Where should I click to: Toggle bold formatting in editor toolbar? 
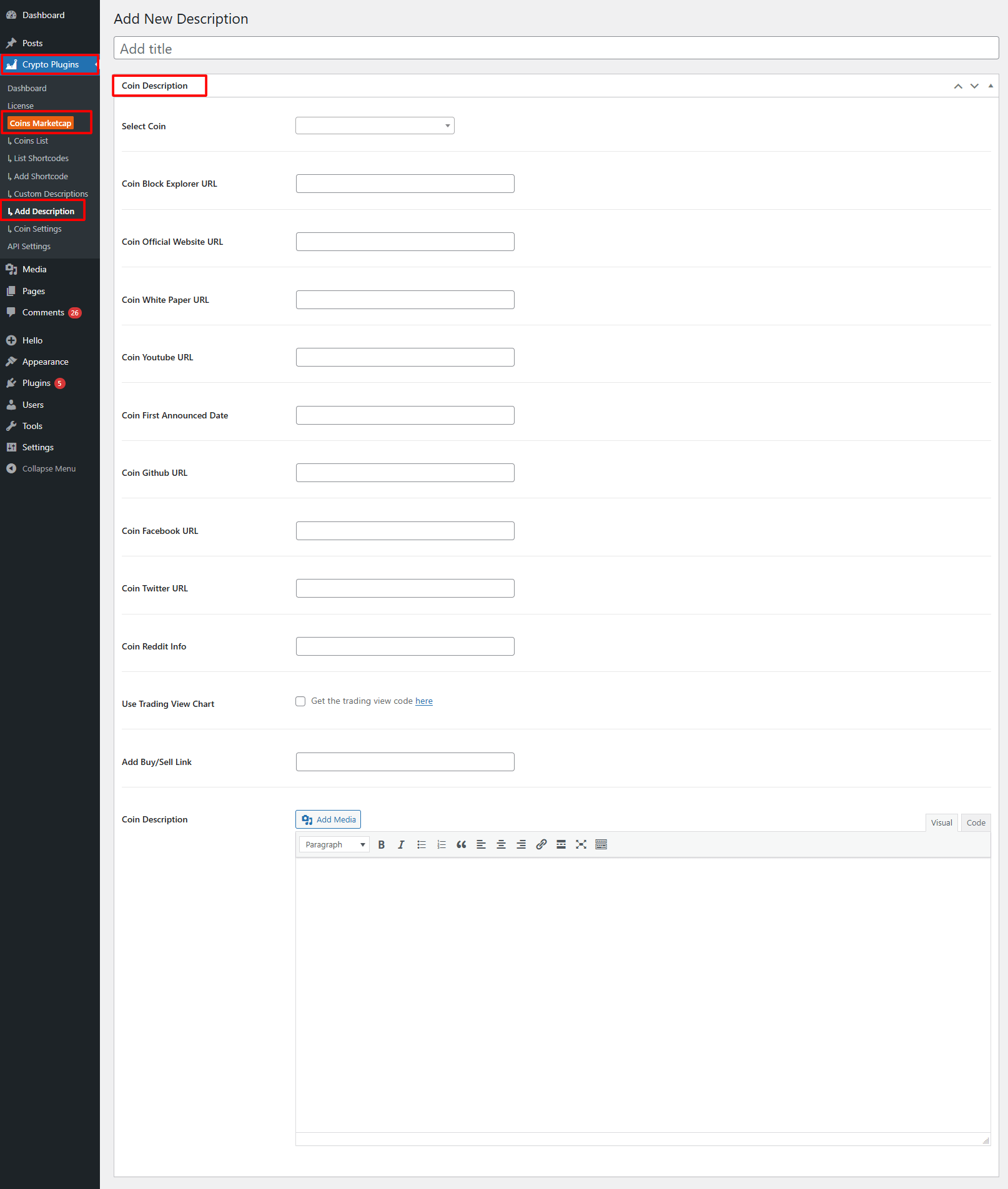pos(381,844)
